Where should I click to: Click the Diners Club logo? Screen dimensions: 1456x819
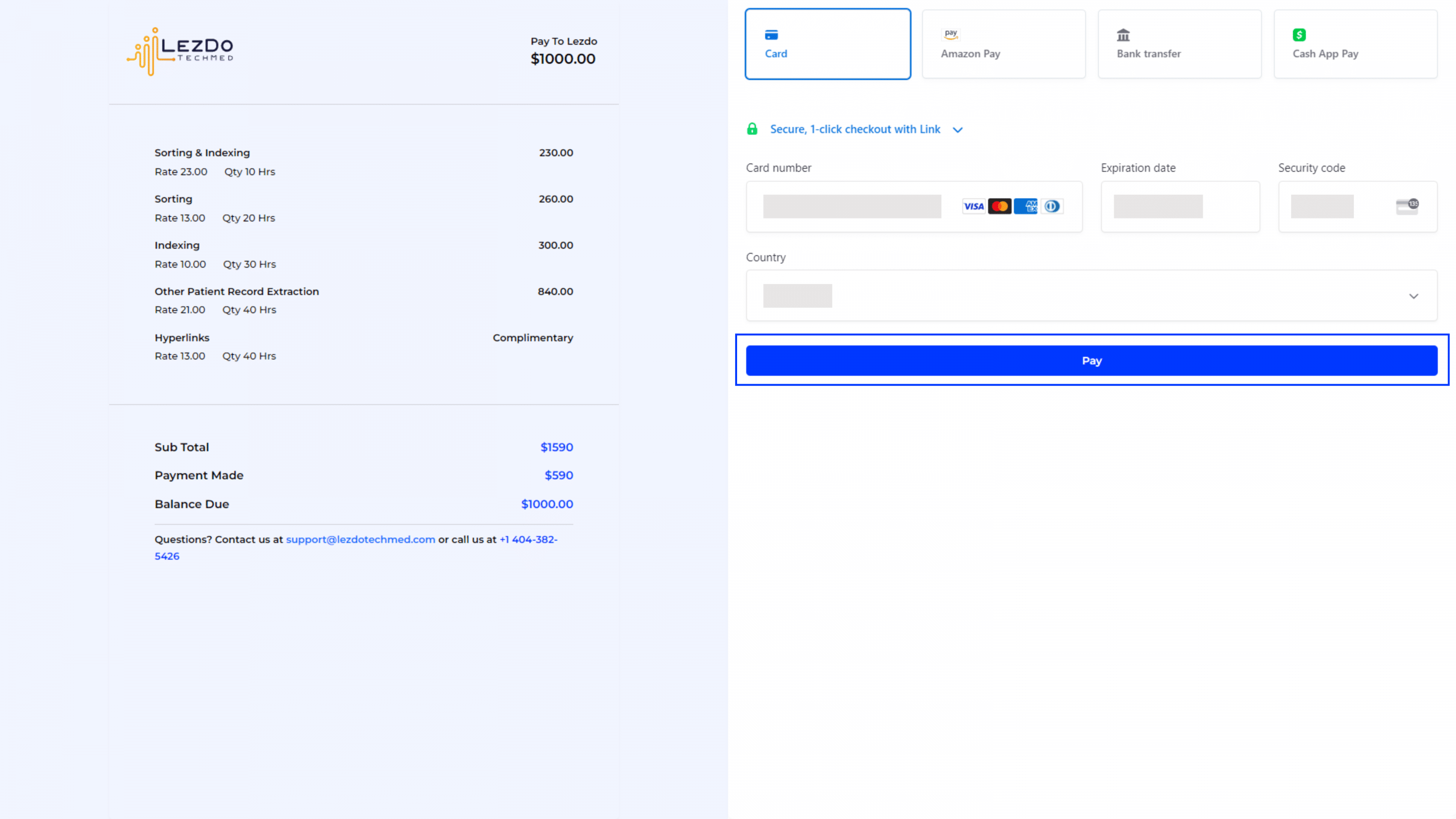1052,206
